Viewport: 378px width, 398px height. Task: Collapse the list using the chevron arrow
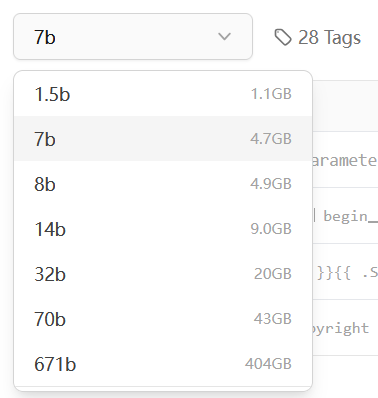point(224,36)
